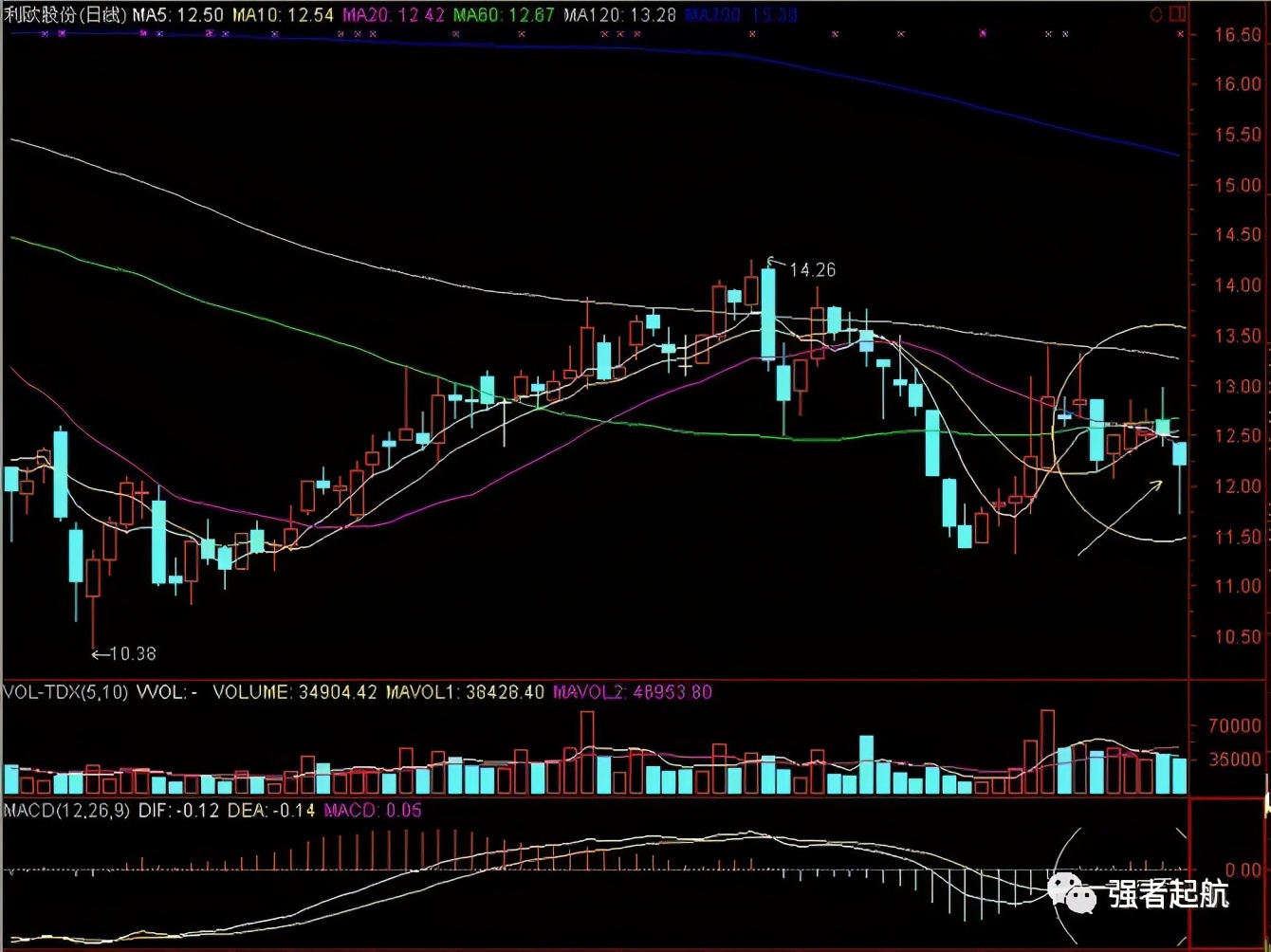
Task: Click the 16.50 price axis label
Action: click(x=1237, y=35)
